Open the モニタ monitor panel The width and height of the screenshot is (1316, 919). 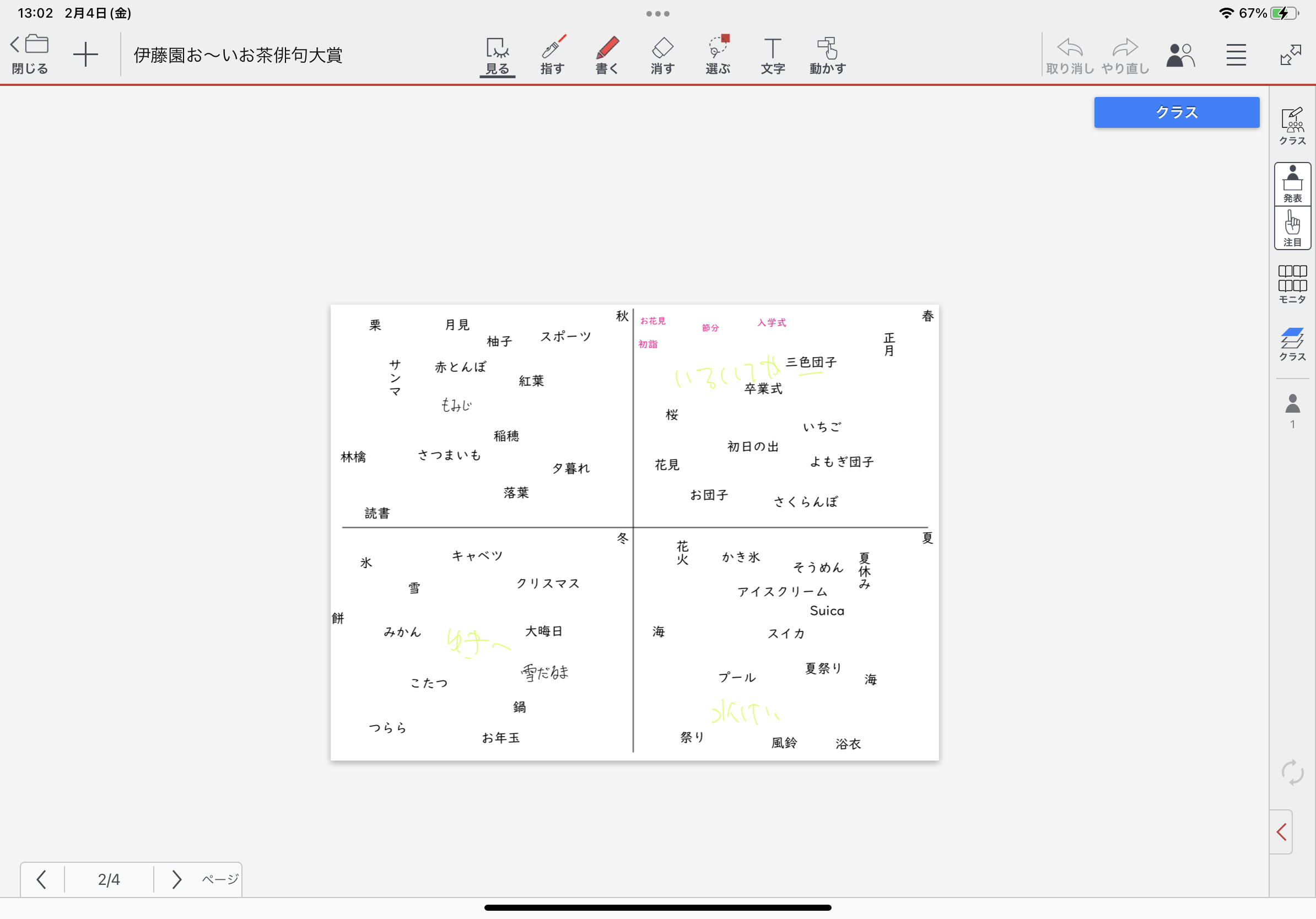1292,284
